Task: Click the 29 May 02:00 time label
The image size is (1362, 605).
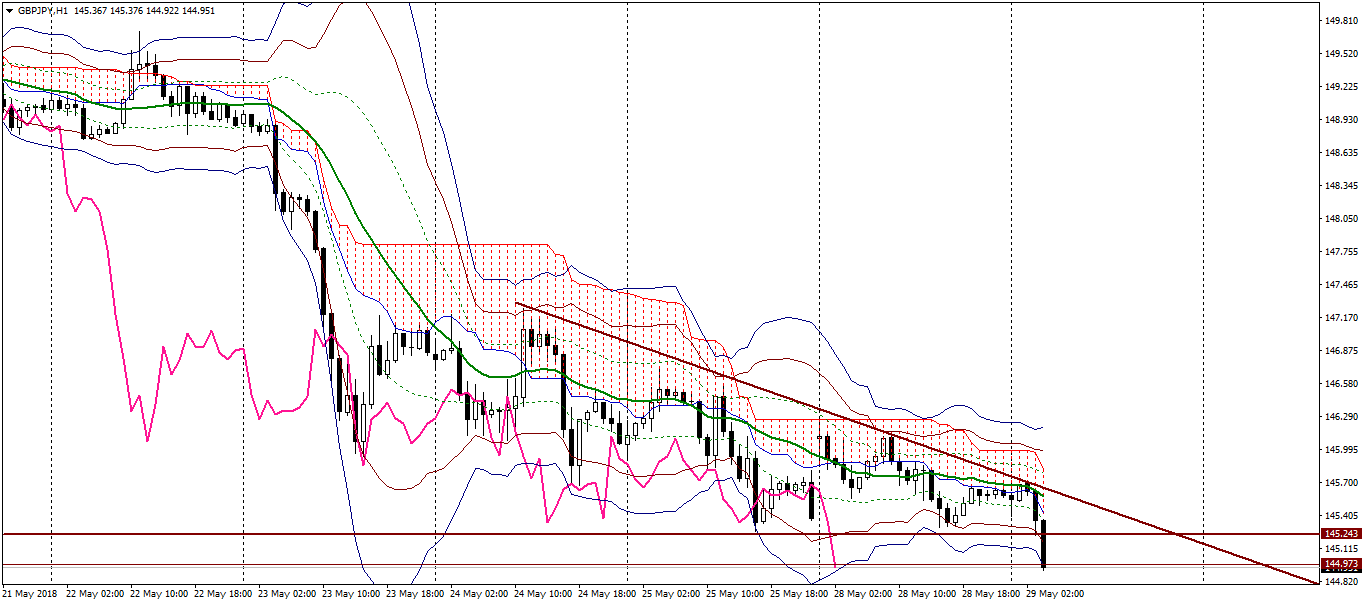Action: coord(1053,594)
